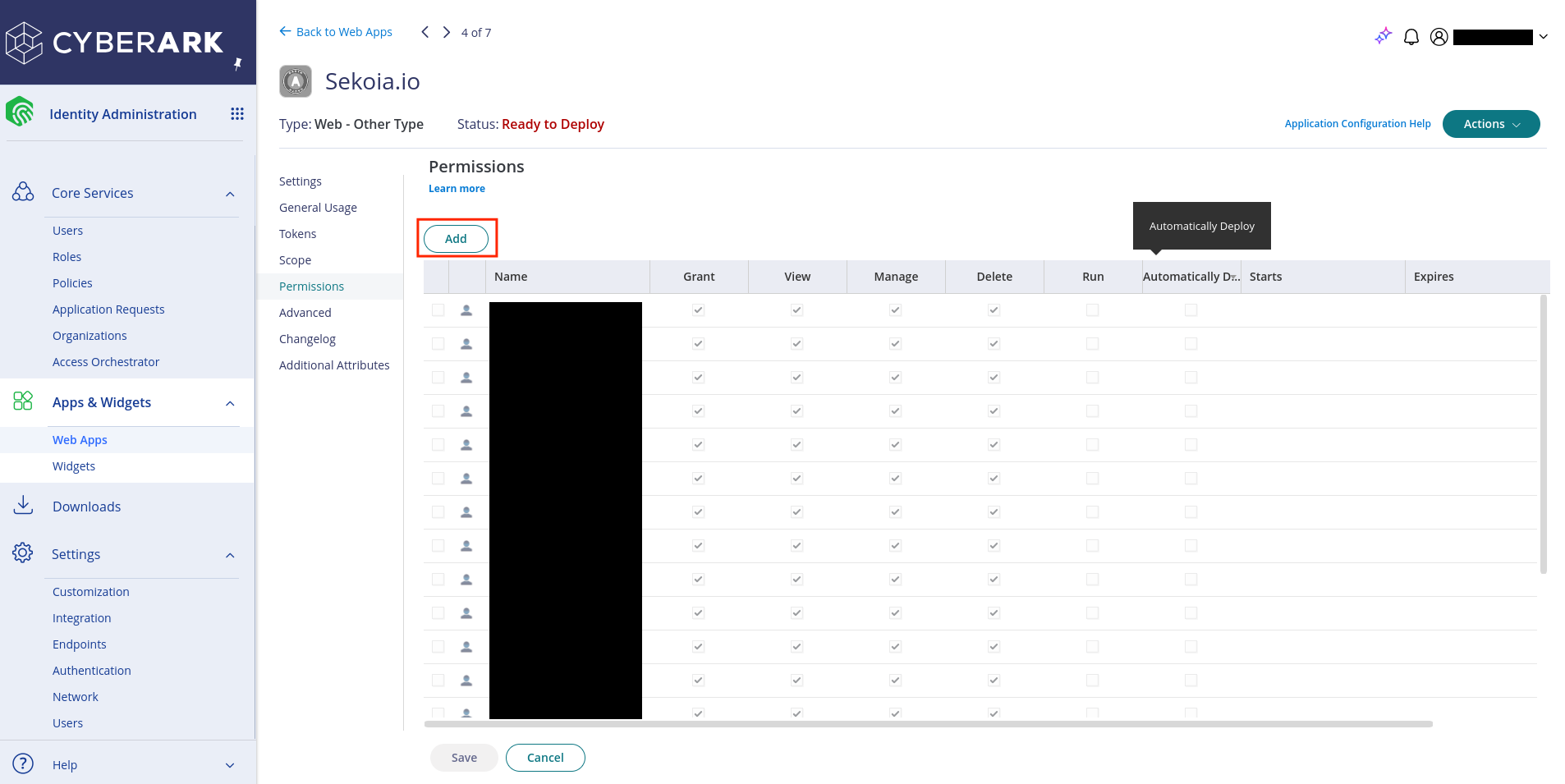Click the Cancel button
Screen dimensions: 1565x784
545,758
